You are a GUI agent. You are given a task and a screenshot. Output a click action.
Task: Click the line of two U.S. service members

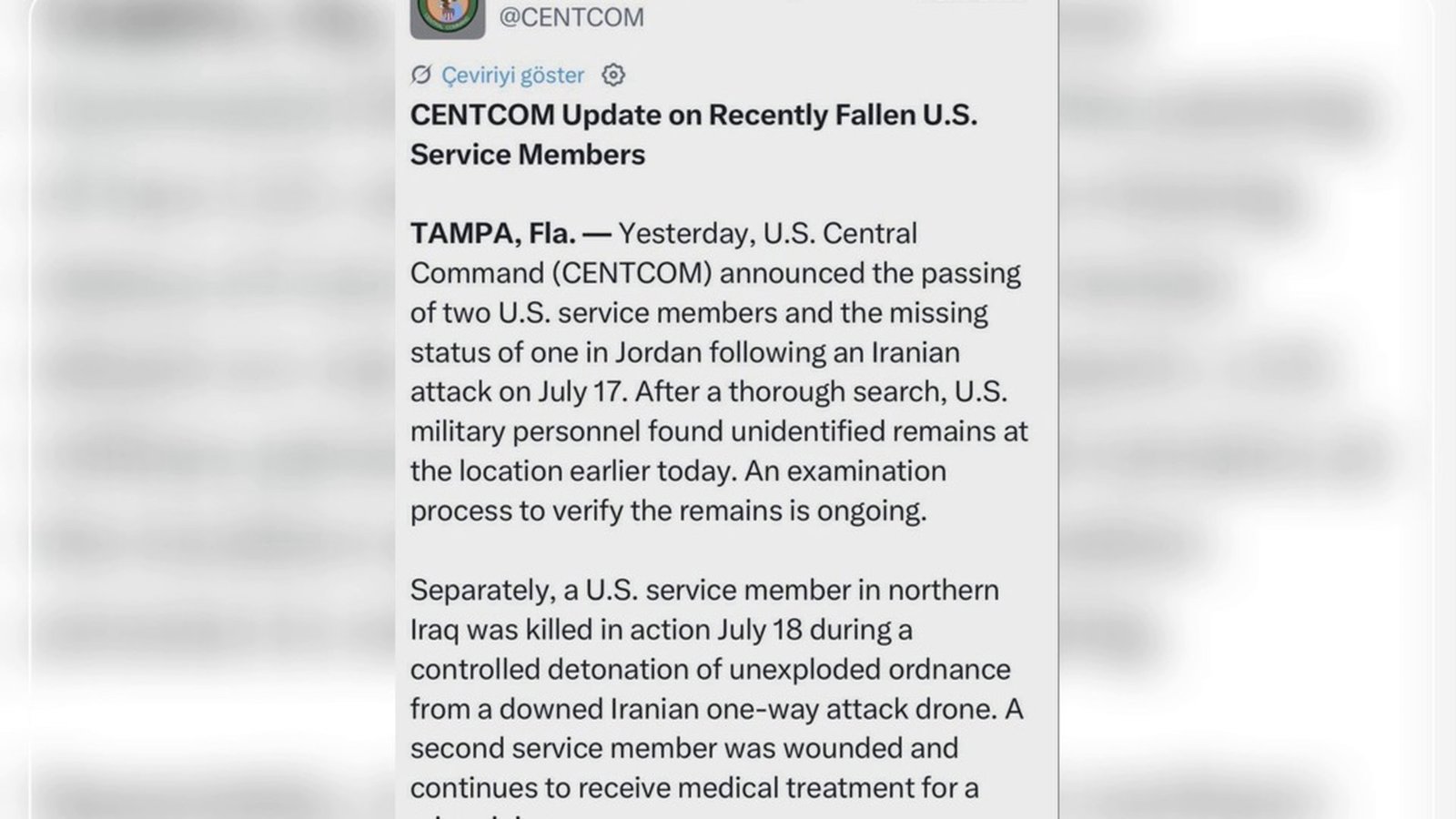699,313
